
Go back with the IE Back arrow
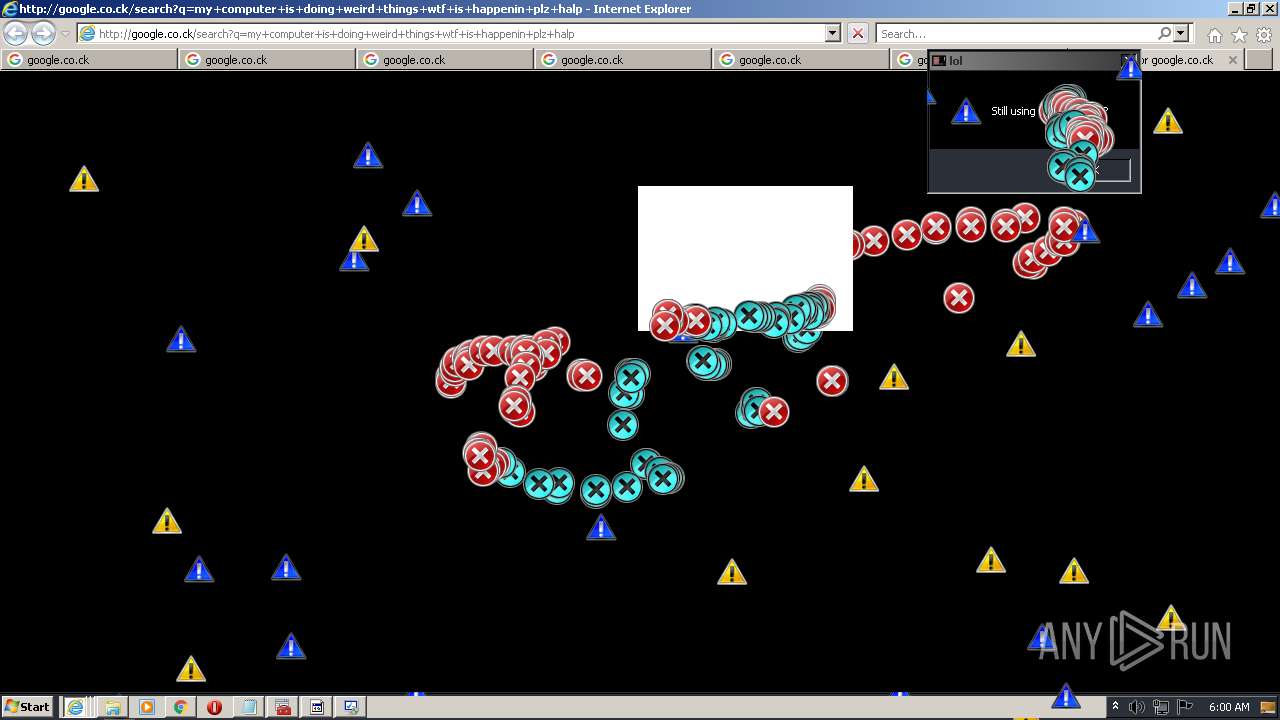click(x=15, y=33)
